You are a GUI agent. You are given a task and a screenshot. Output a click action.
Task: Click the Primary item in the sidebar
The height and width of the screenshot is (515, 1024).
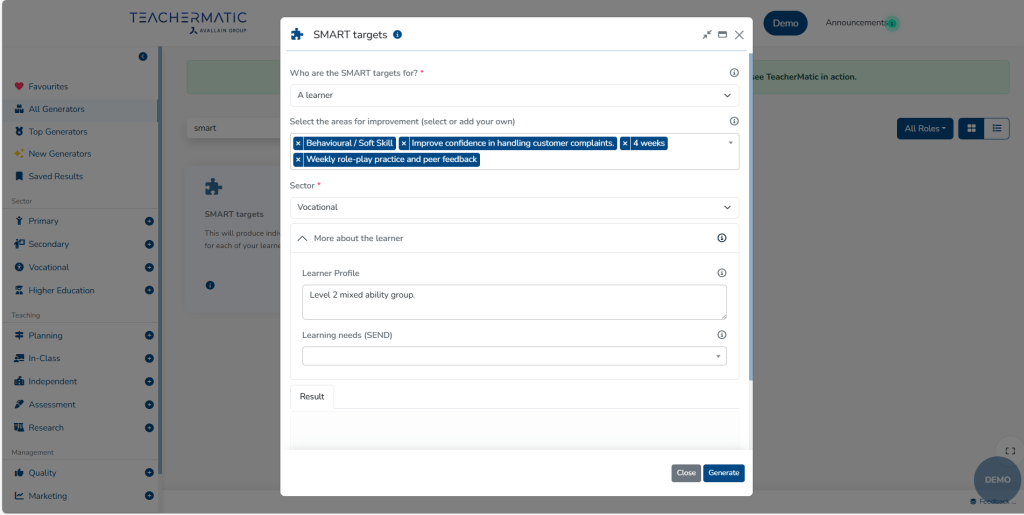pyautogui.click(x=43, y=221)
